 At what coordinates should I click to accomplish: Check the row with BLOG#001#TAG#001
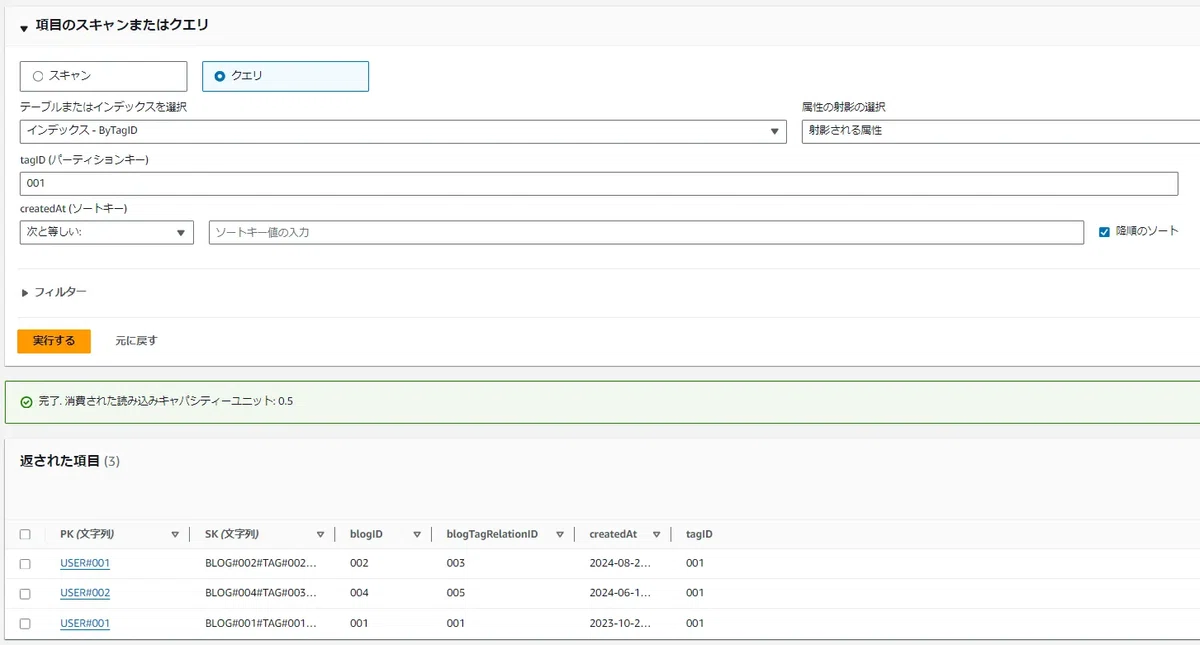point(25,624)
